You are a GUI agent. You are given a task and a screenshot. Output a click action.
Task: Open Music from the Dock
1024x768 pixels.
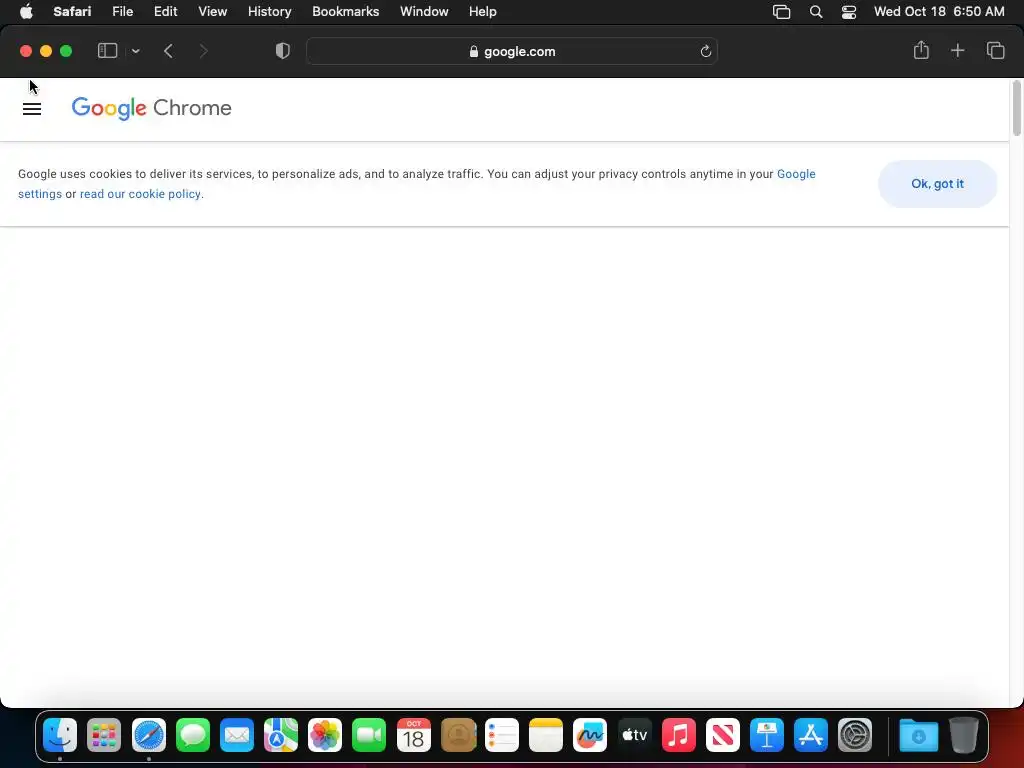679,735
